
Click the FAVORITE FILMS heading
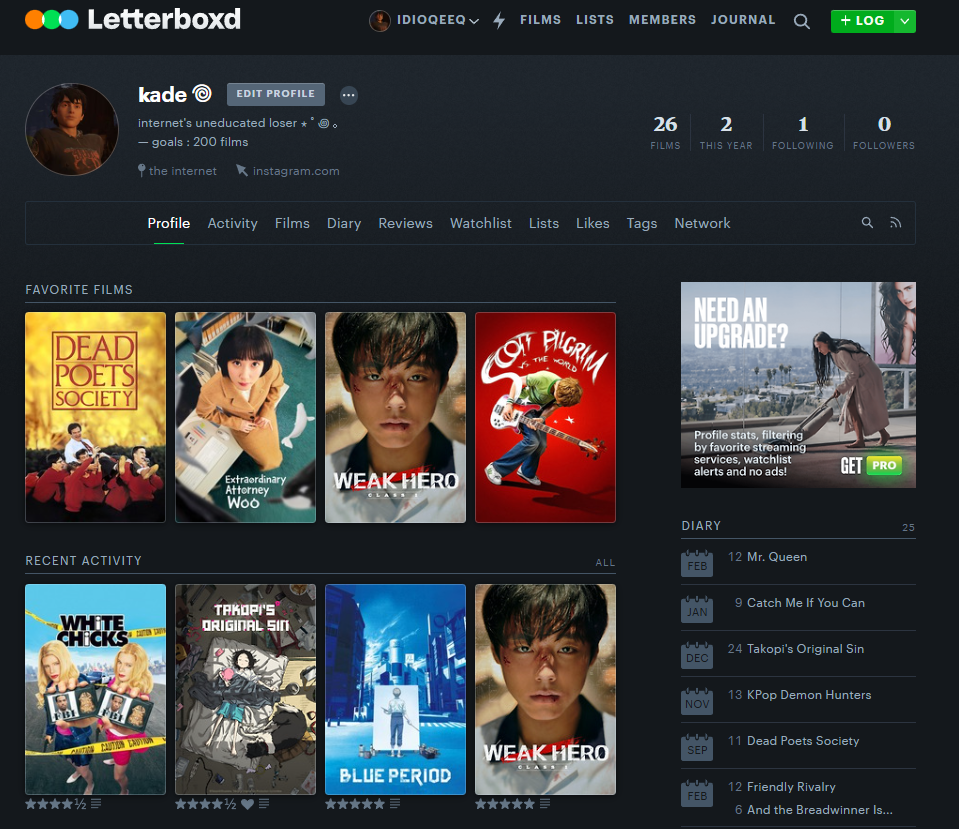coord(79,289)
